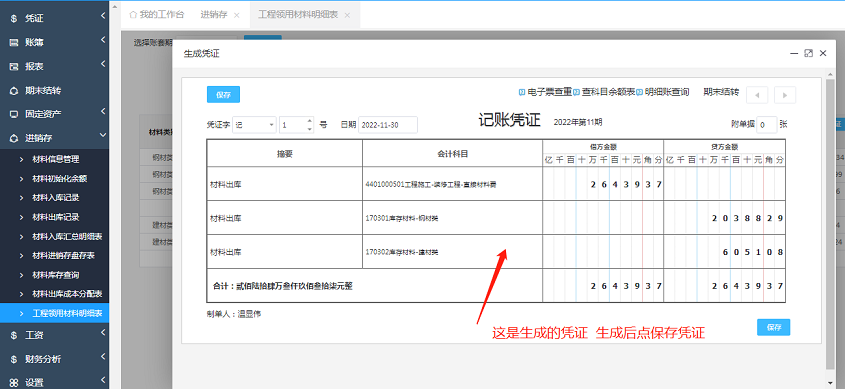
Task: Click account cell 4401000501工程施工-装修工程-直接材料费
Action: click(x=452, y=184)
